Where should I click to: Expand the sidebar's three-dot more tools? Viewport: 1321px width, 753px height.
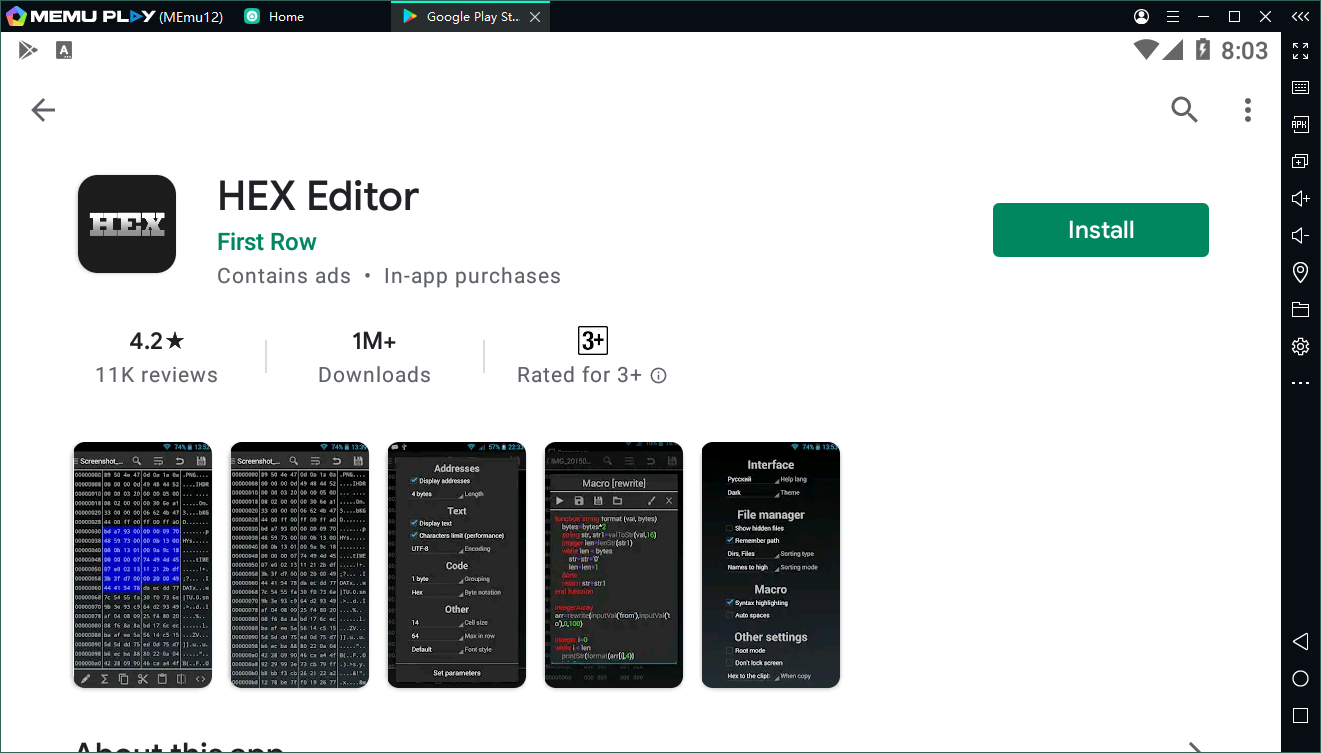(1300, 383)
